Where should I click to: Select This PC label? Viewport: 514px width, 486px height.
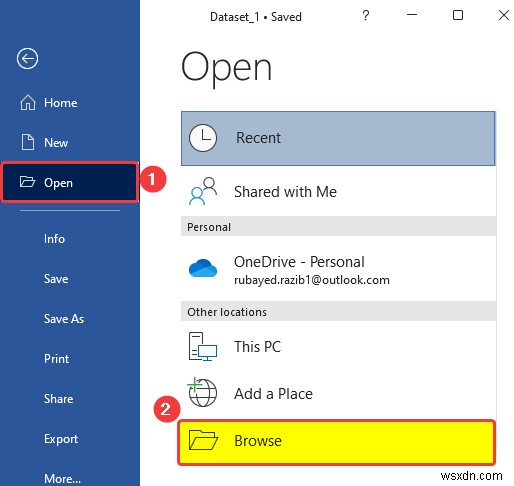click(257, 347)
